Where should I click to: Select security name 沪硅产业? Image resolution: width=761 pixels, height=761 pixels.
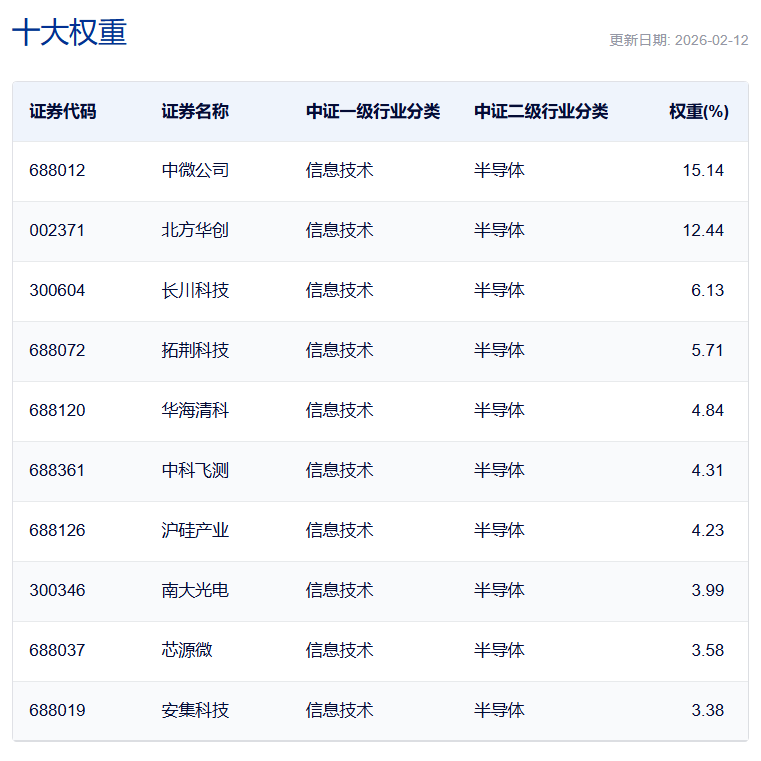195,530
